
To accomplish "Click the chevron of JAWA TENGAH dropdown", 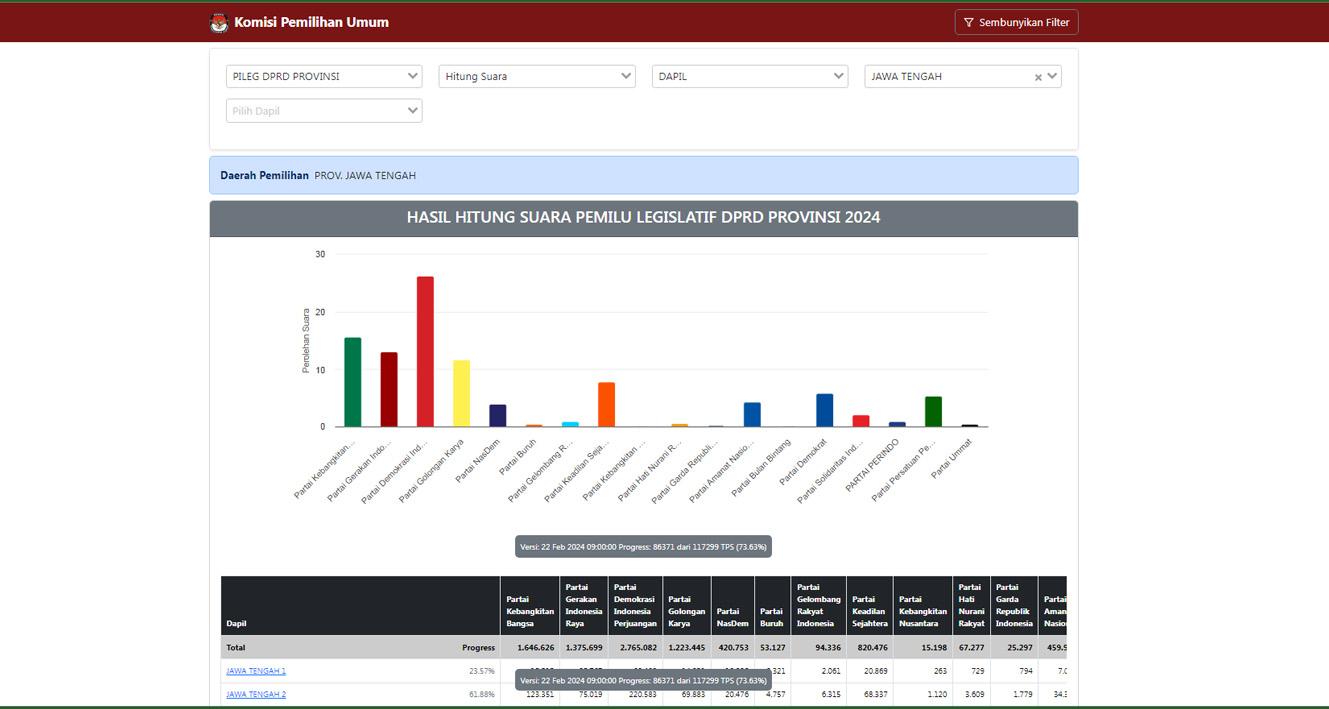I will pyautogui.click(x=1052, y=76).
